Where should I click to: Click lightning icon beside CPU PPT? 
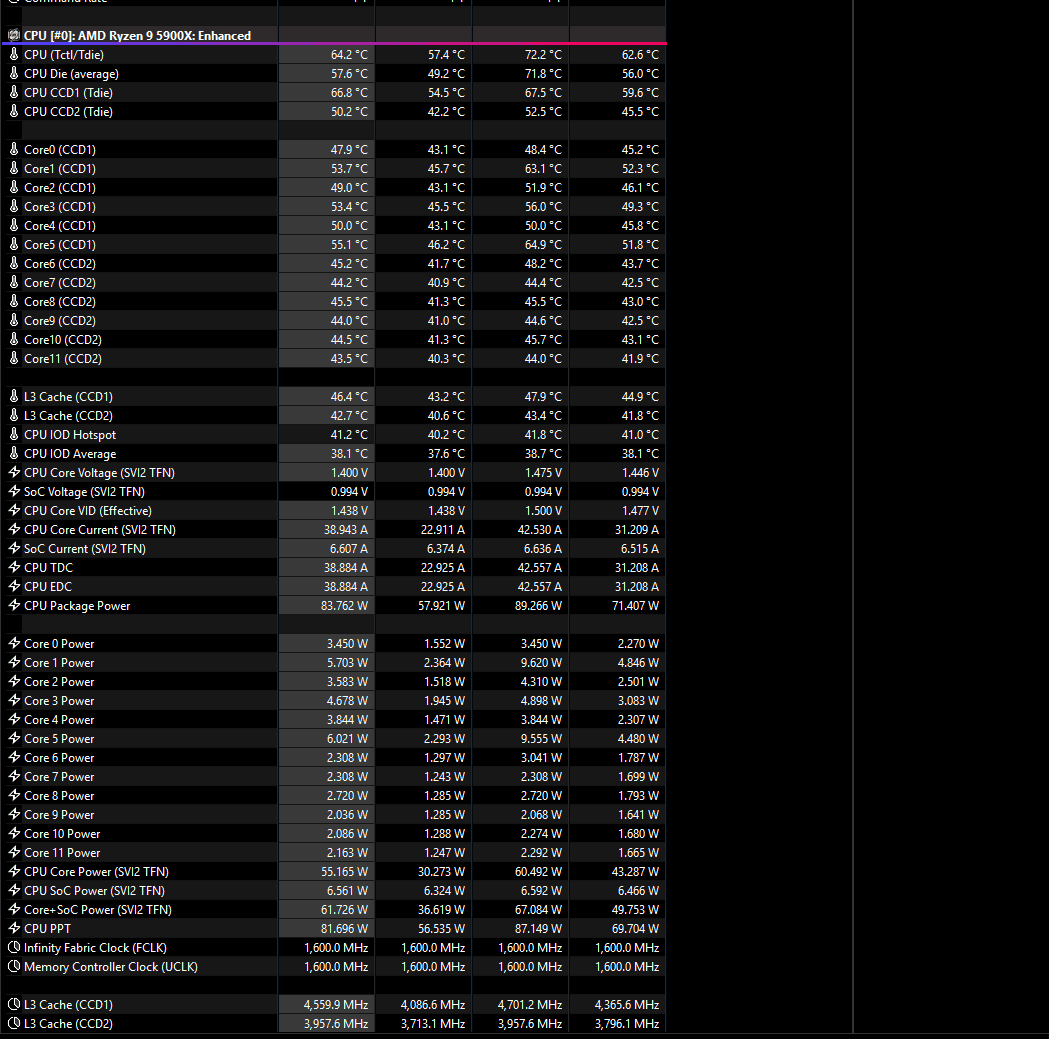13,929
